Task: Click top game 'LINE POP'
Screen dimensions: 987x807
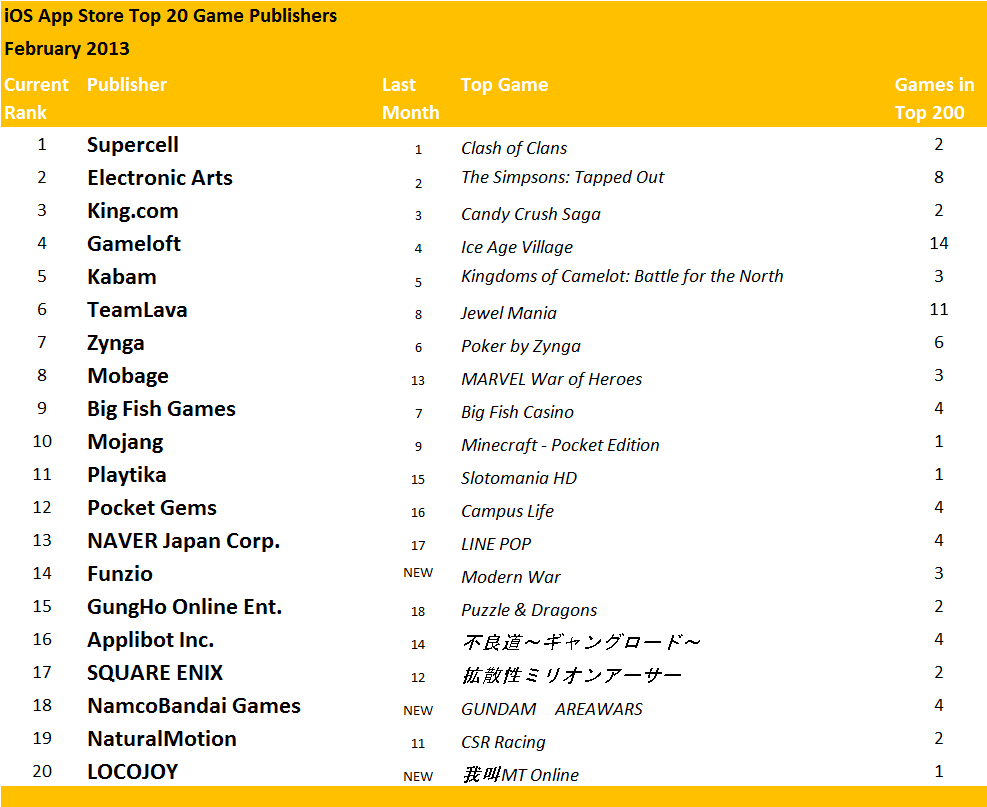Action: click(496, 544)
